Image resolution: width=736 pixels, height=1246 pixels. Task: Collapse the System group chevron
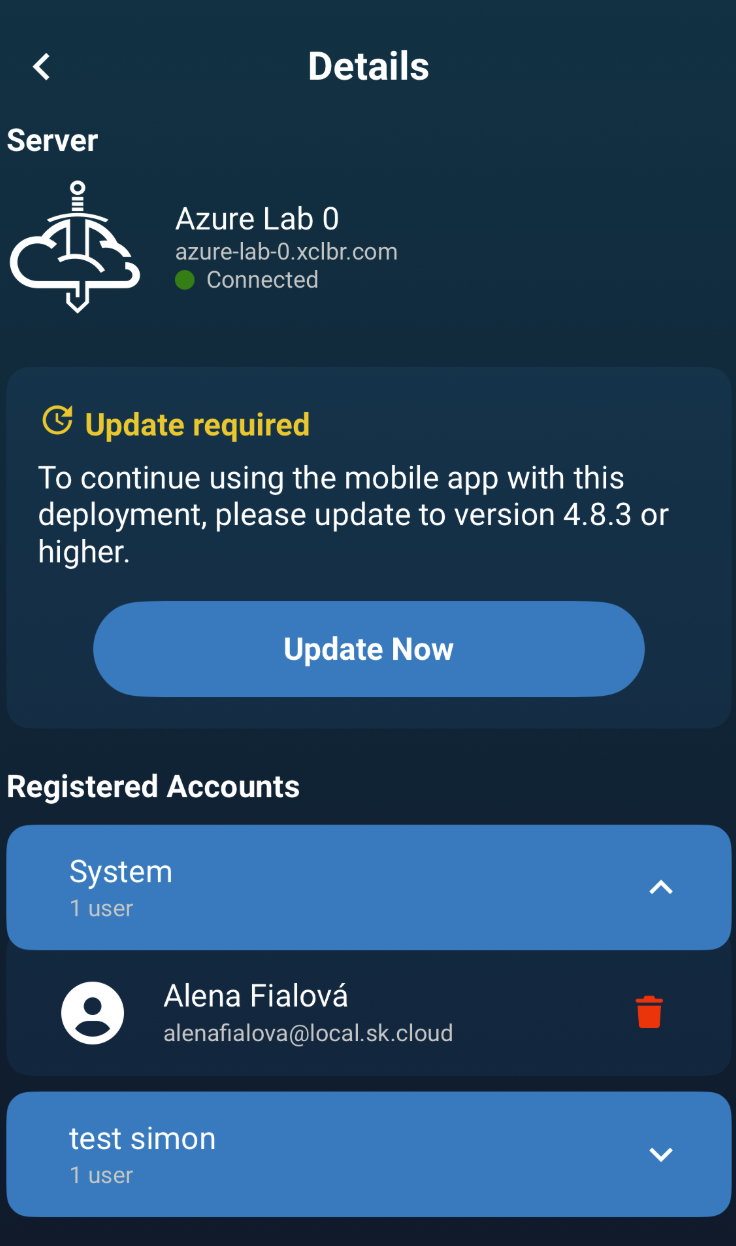(x=661, y=887)
